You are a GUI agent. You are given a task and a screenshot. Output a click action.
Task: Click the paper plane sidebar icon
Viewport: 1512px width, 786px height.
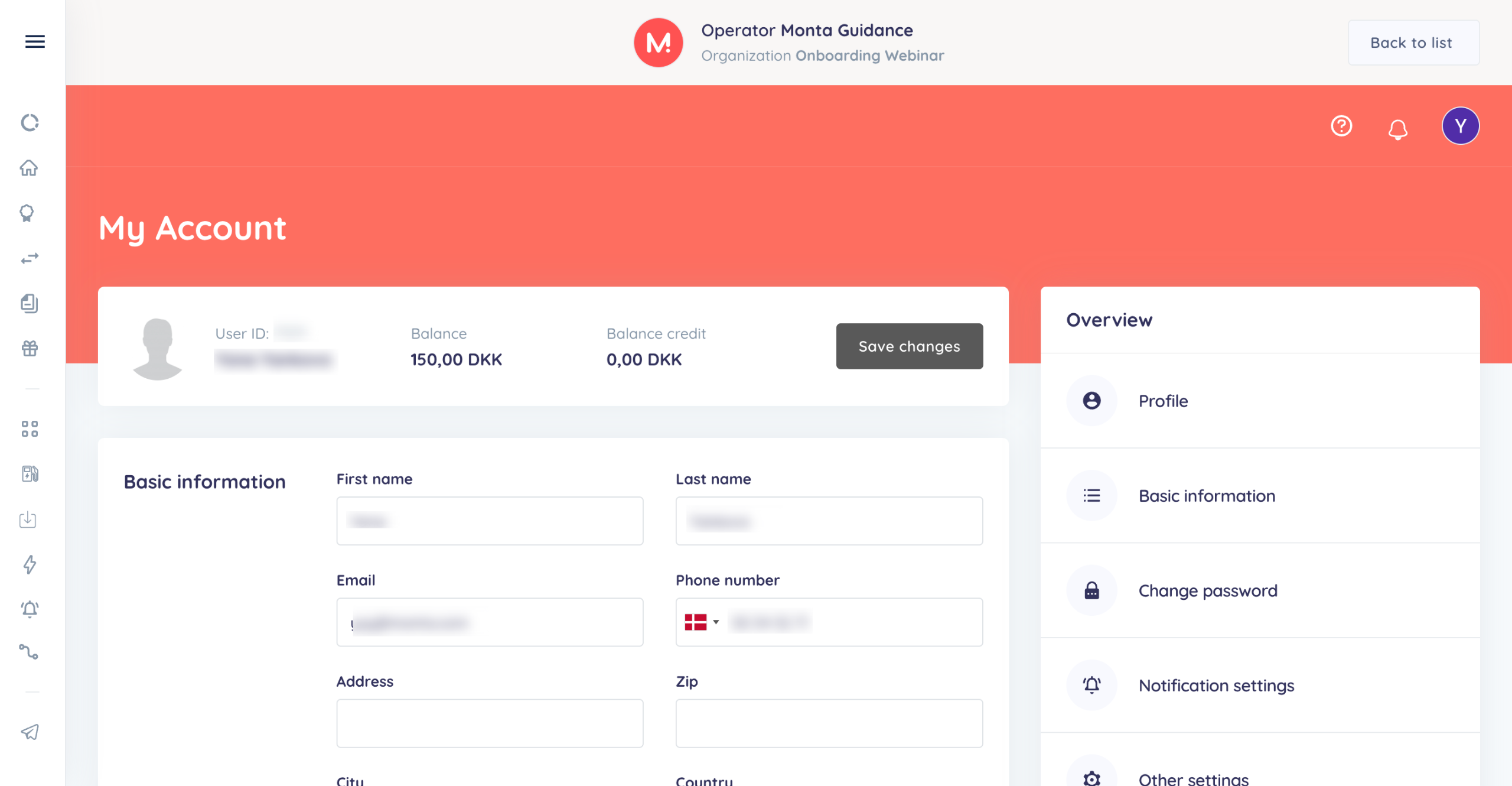(30, 732)
